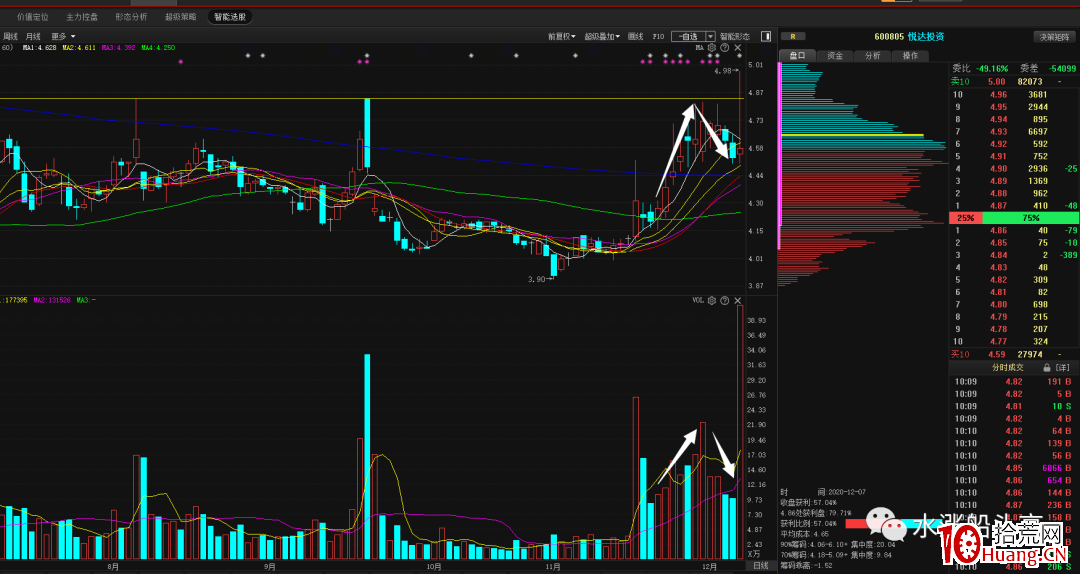
Task: Open the [详] trade details link
Action: pyautogui.click(x=1062, y=368)
